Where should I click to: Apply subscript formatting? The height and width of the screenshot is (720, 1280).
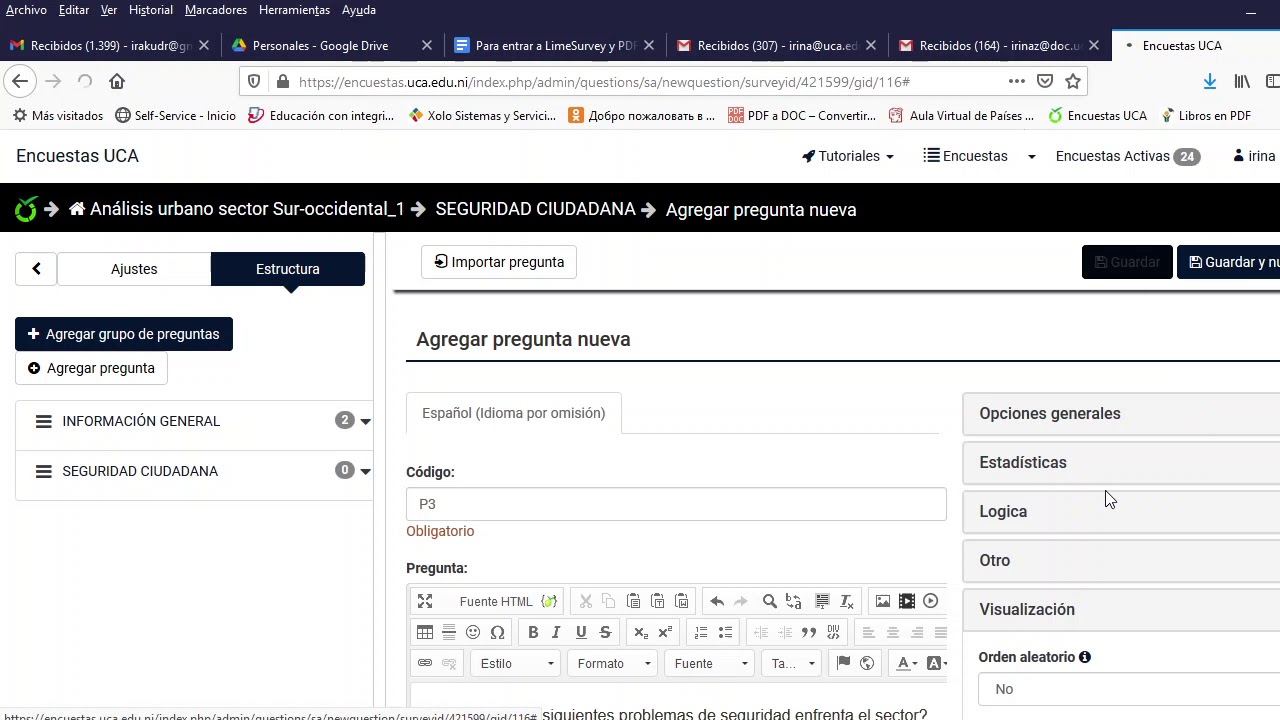(x=641, y=632)
